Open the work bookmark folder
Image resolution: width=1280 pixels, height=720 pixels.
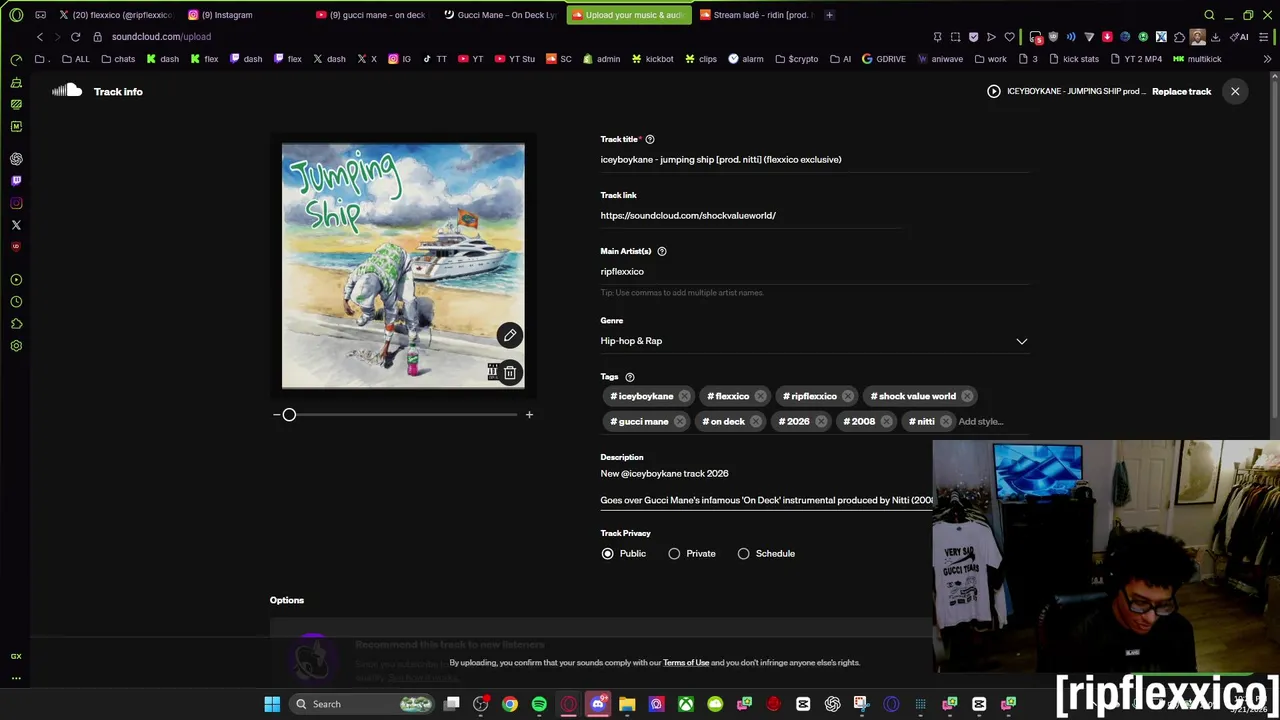[990, 59]
